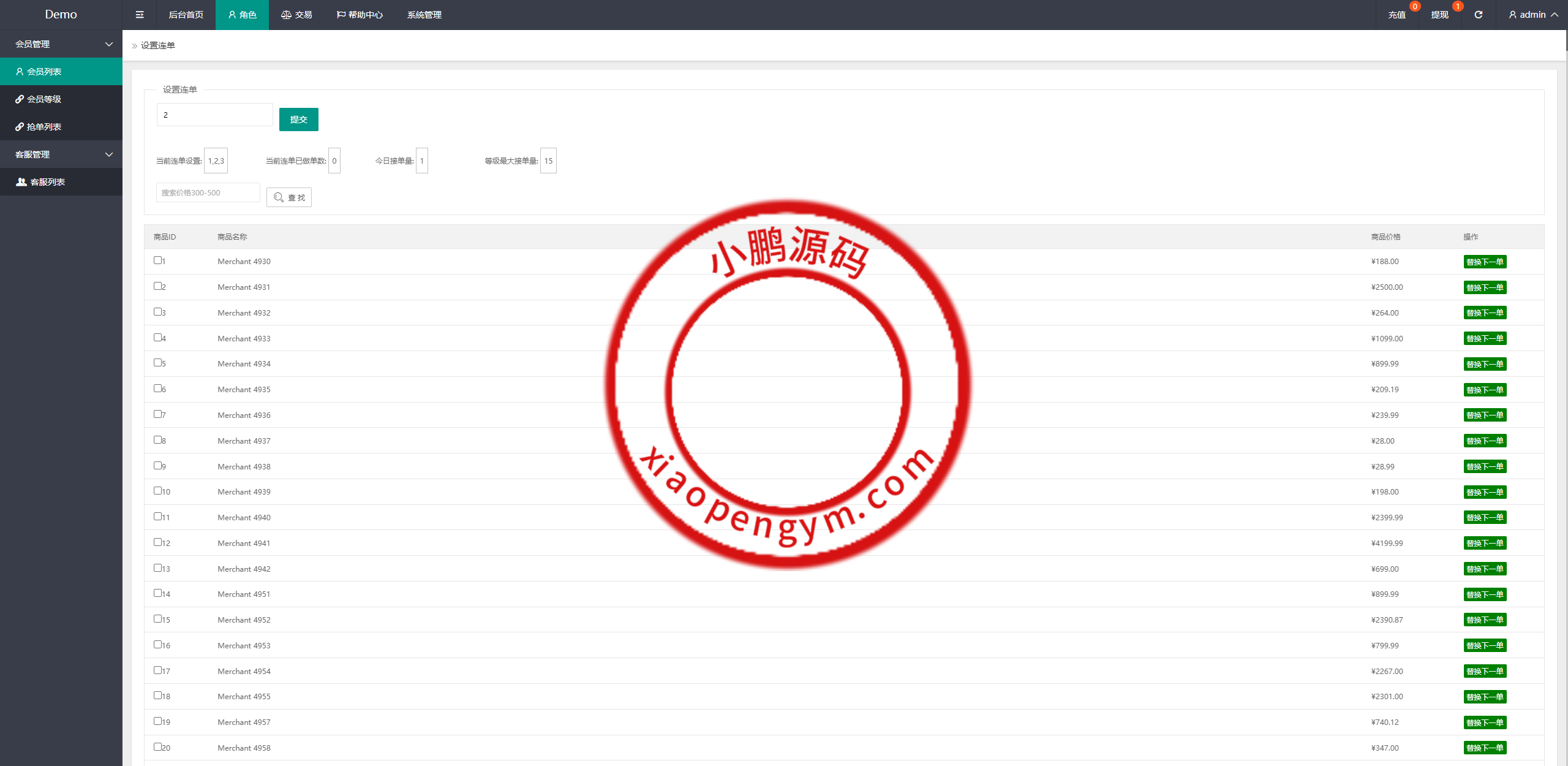This screenshot has height=766, width=1568.
Task: Open the admin user dropdown menu
Action: (1533, 15)
